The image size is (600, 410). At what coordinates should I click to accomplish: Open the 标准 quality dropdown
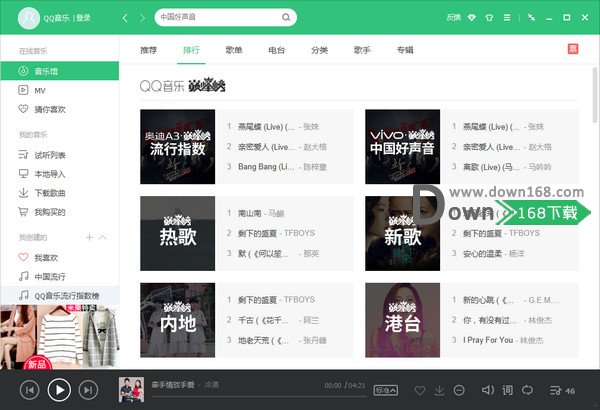386,390
